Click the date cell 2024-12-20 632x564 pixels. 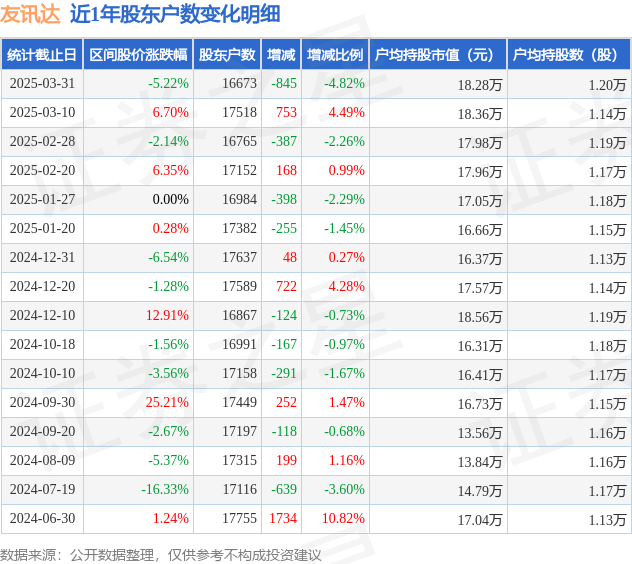[42, 287]
